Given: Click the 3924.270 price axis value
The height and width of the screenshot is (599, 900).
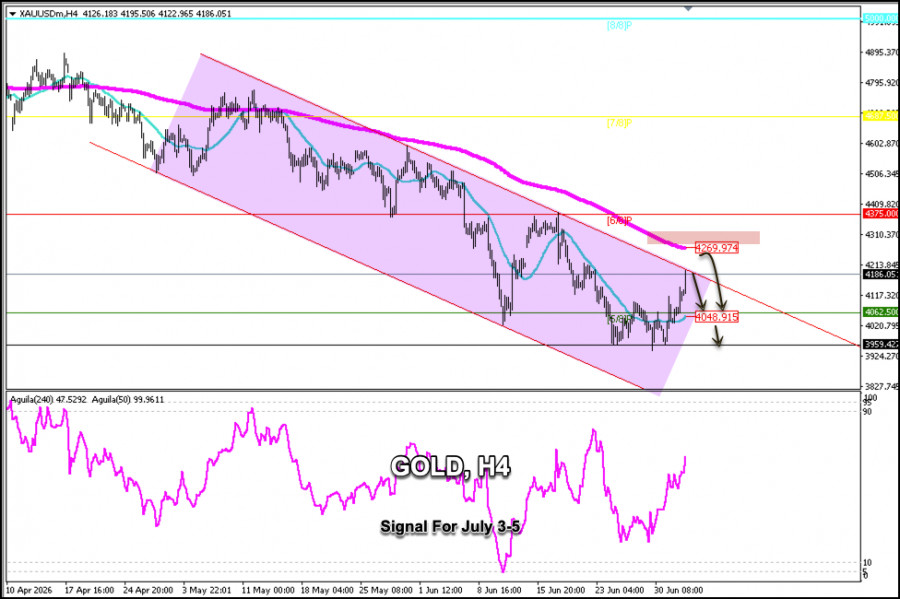Looking at the screenshot, I should click(x=882, y=356).
